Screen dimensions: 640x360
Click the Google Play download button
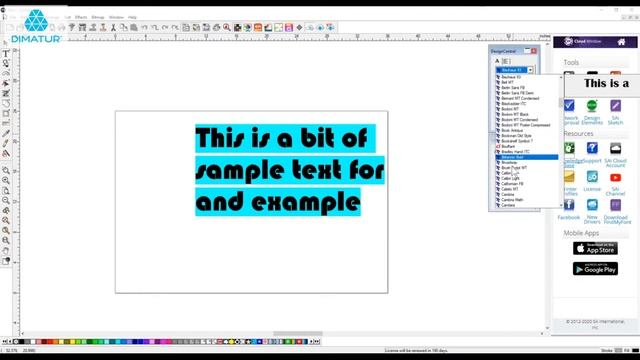(595, 269)
